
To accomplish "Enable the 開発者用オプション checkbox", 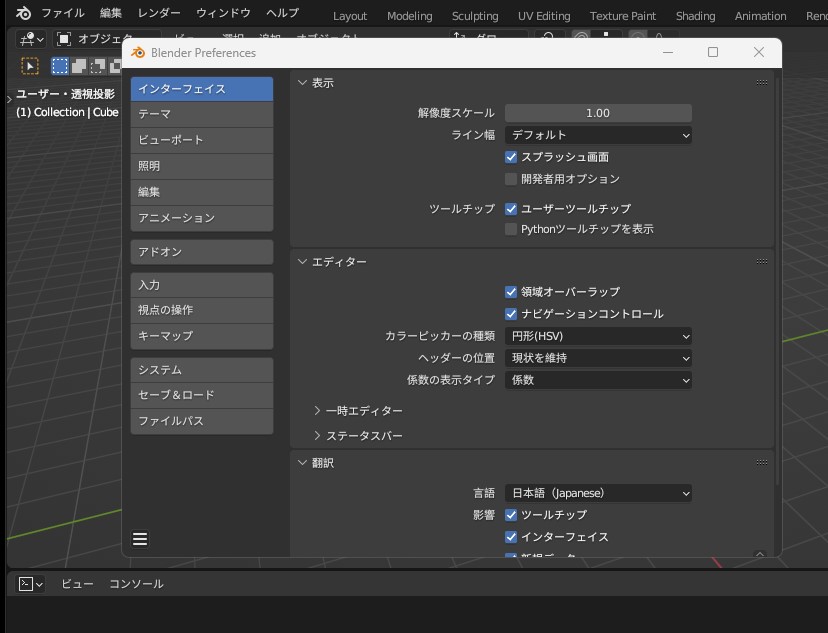I will click(511, 179).
